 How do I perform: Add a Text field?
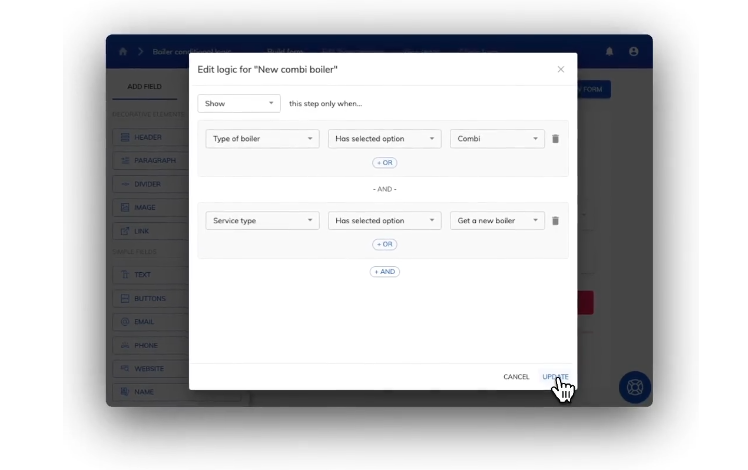pyautogui.click(x=151, y=275)
